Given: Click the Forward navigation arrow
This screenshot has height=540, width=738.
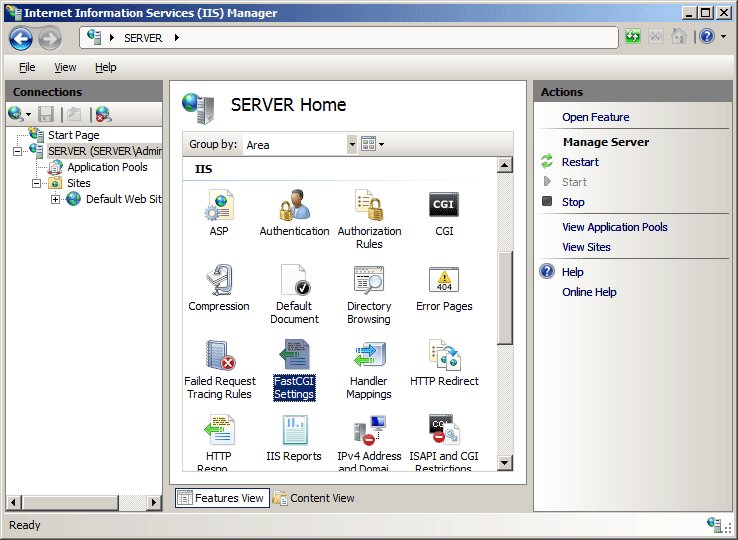Looking at the screenshot, I should (x=49, y=38).
